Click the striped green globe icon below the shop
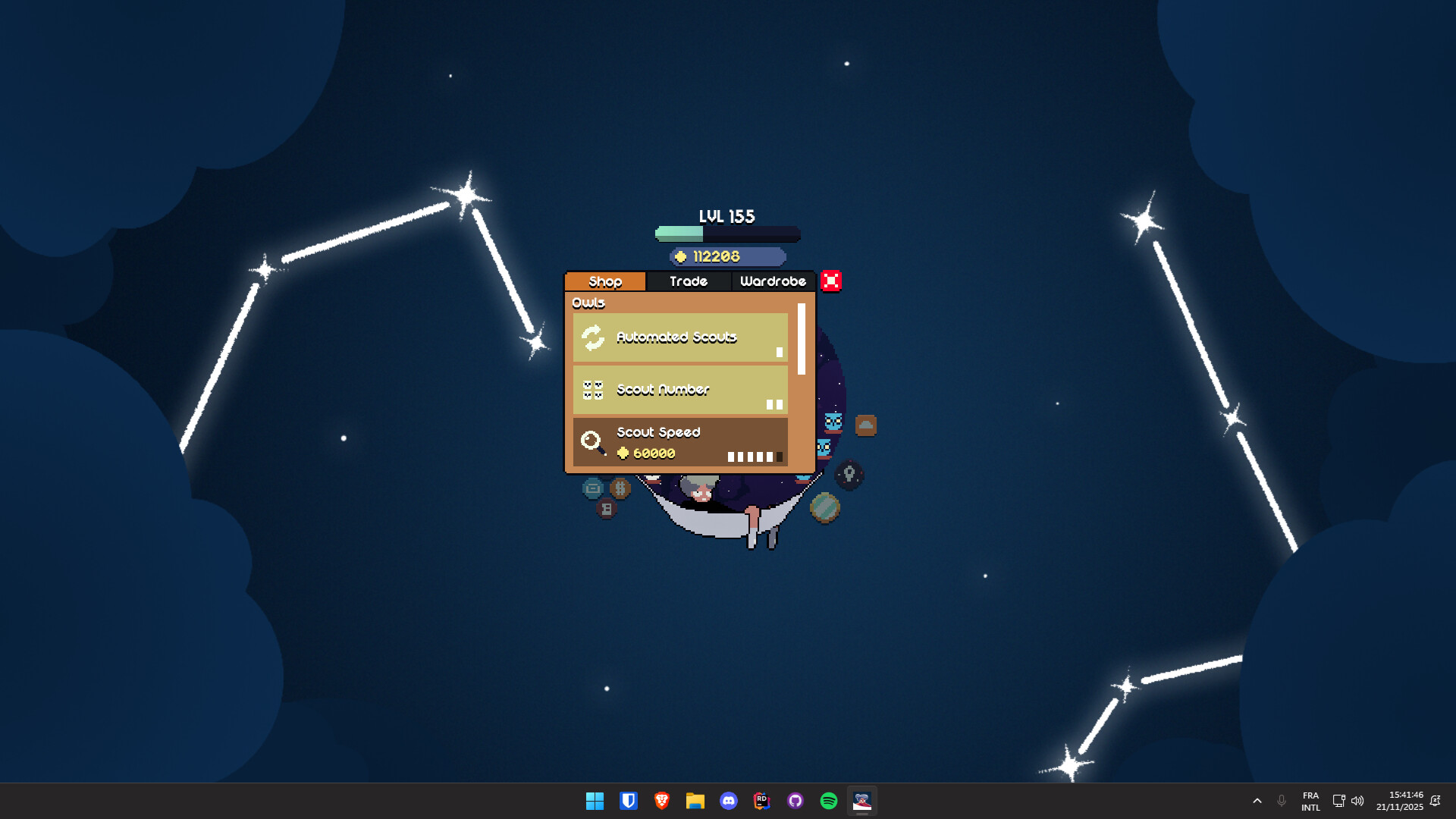Screen dimensions: 1456x819 pos(825,507)
